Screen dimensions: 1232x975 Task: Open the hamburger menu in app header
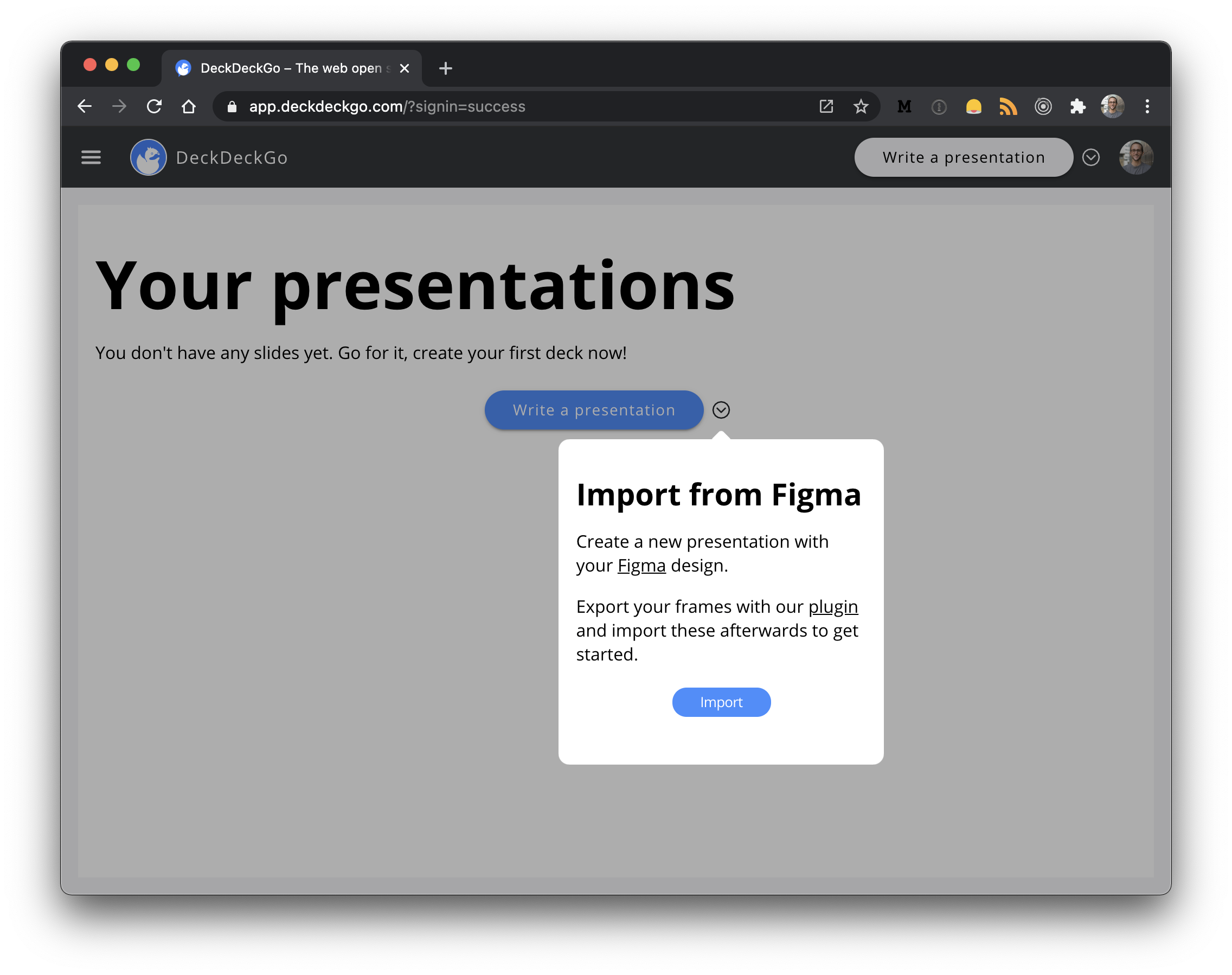pyautogui.click(x=91, y=157)
